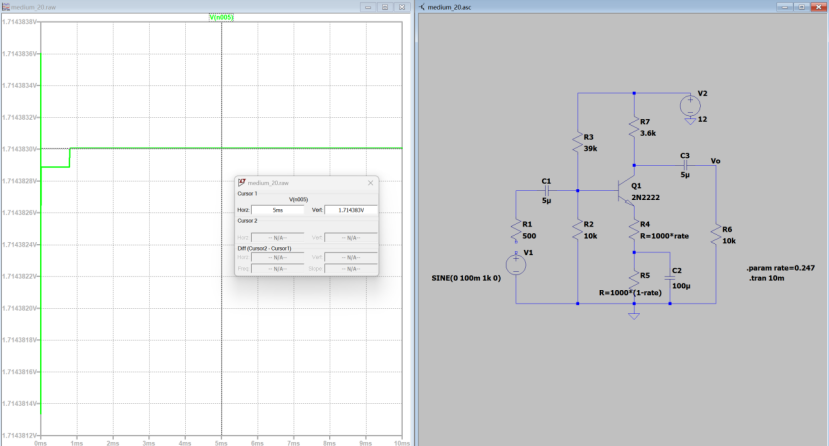Click the 12 value of V2
This screenshot has width=829, height=446.
click(x=702, y=119)
